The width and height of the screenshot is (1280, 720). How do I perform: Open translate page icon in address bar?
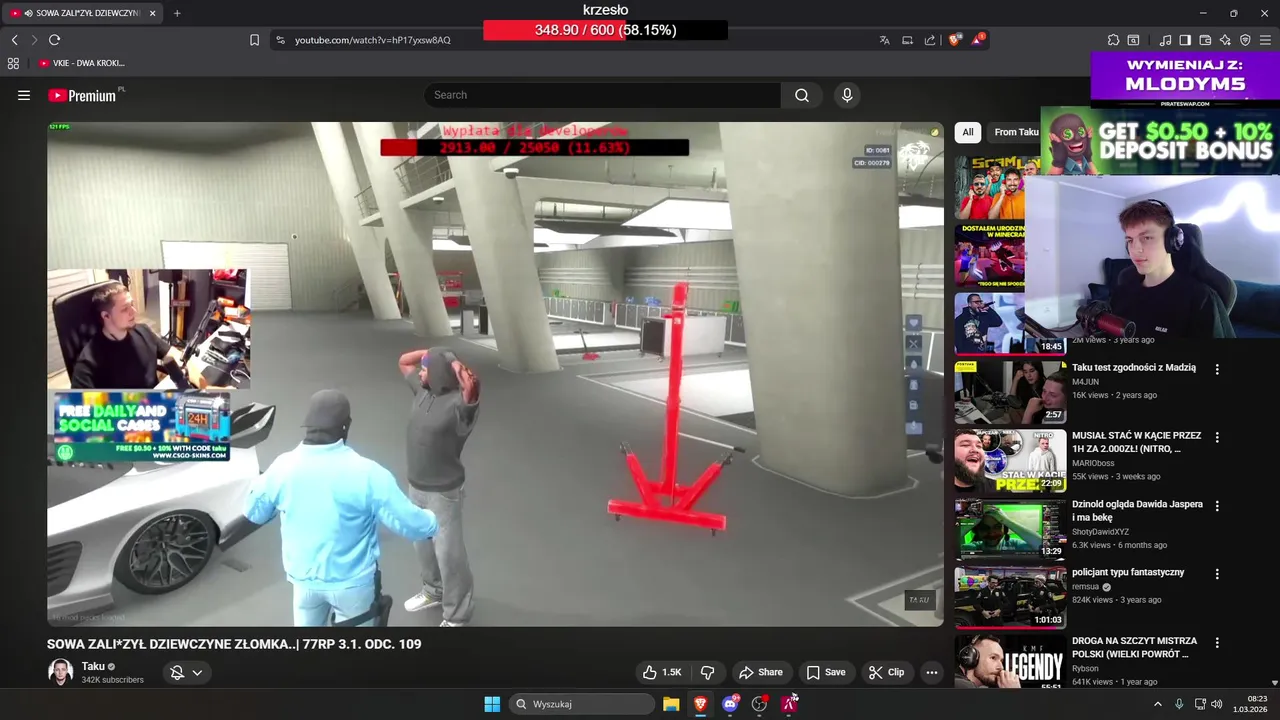pyautogui.click(x=884, y=40)
